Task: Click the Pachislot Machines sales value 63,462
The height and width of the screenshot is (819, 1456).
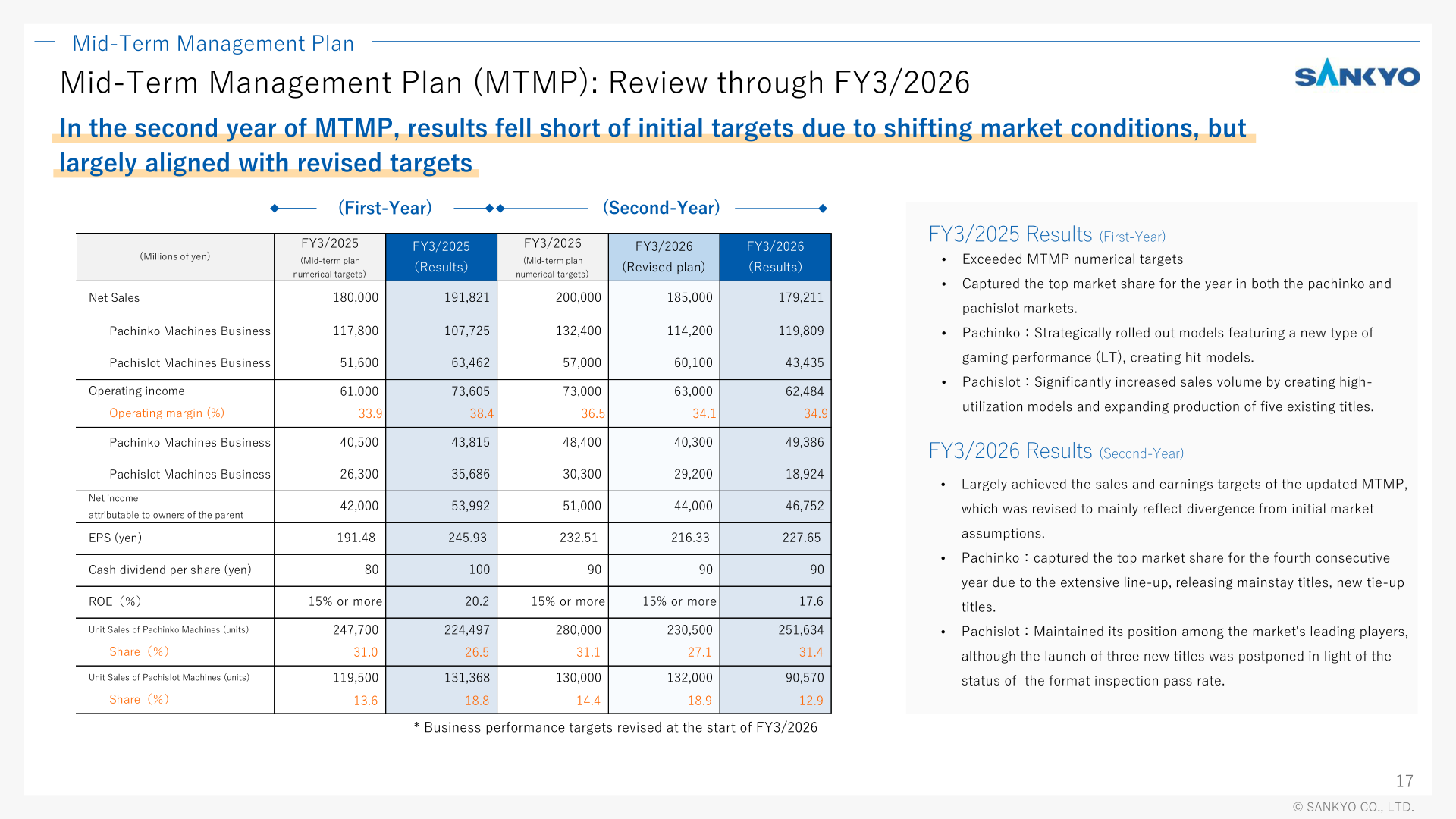Action: pos(471,363)
